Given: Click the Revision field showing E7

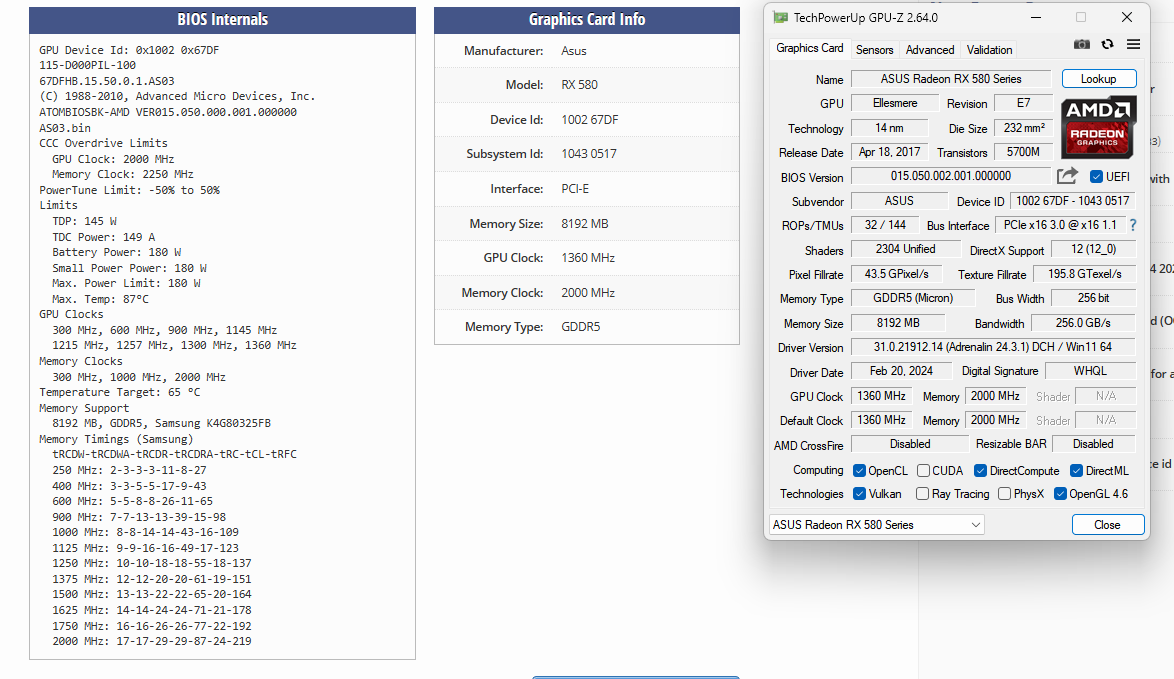Looking at the screenshot, I should click(x=1023, y=103).
